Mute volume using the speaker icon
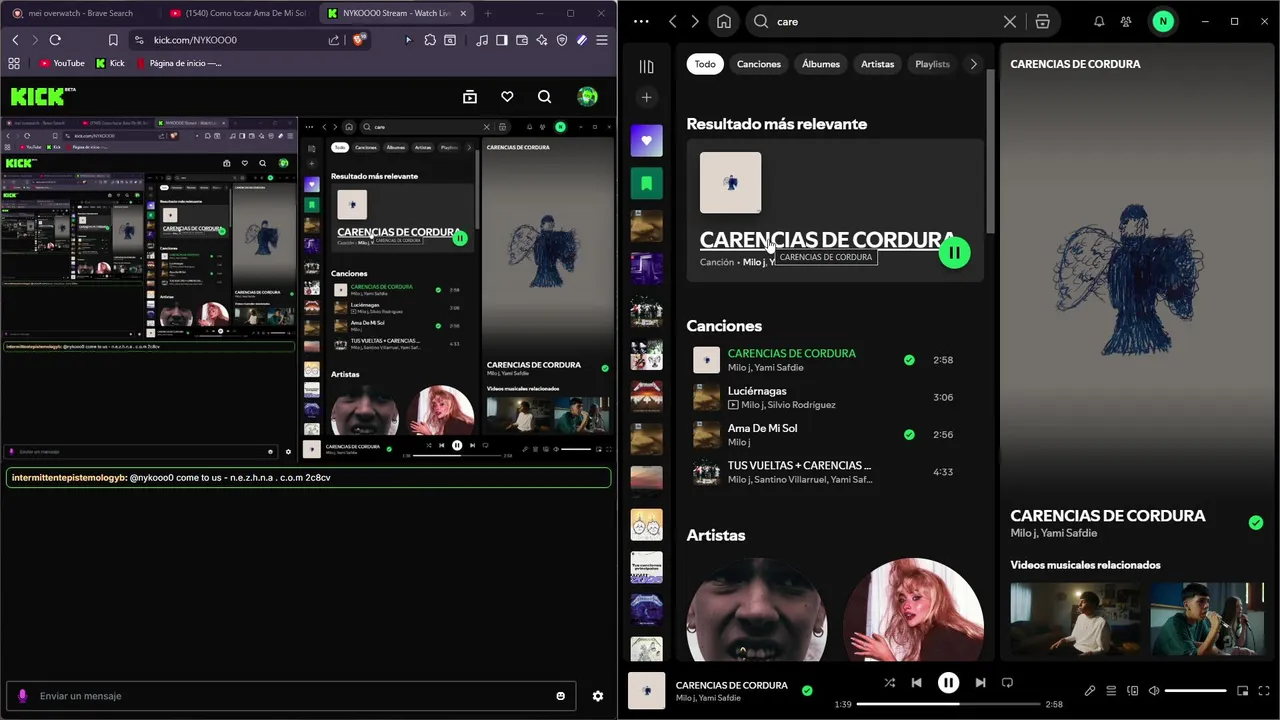Viewport: 1280px width, 720px height. (1154, 691)
